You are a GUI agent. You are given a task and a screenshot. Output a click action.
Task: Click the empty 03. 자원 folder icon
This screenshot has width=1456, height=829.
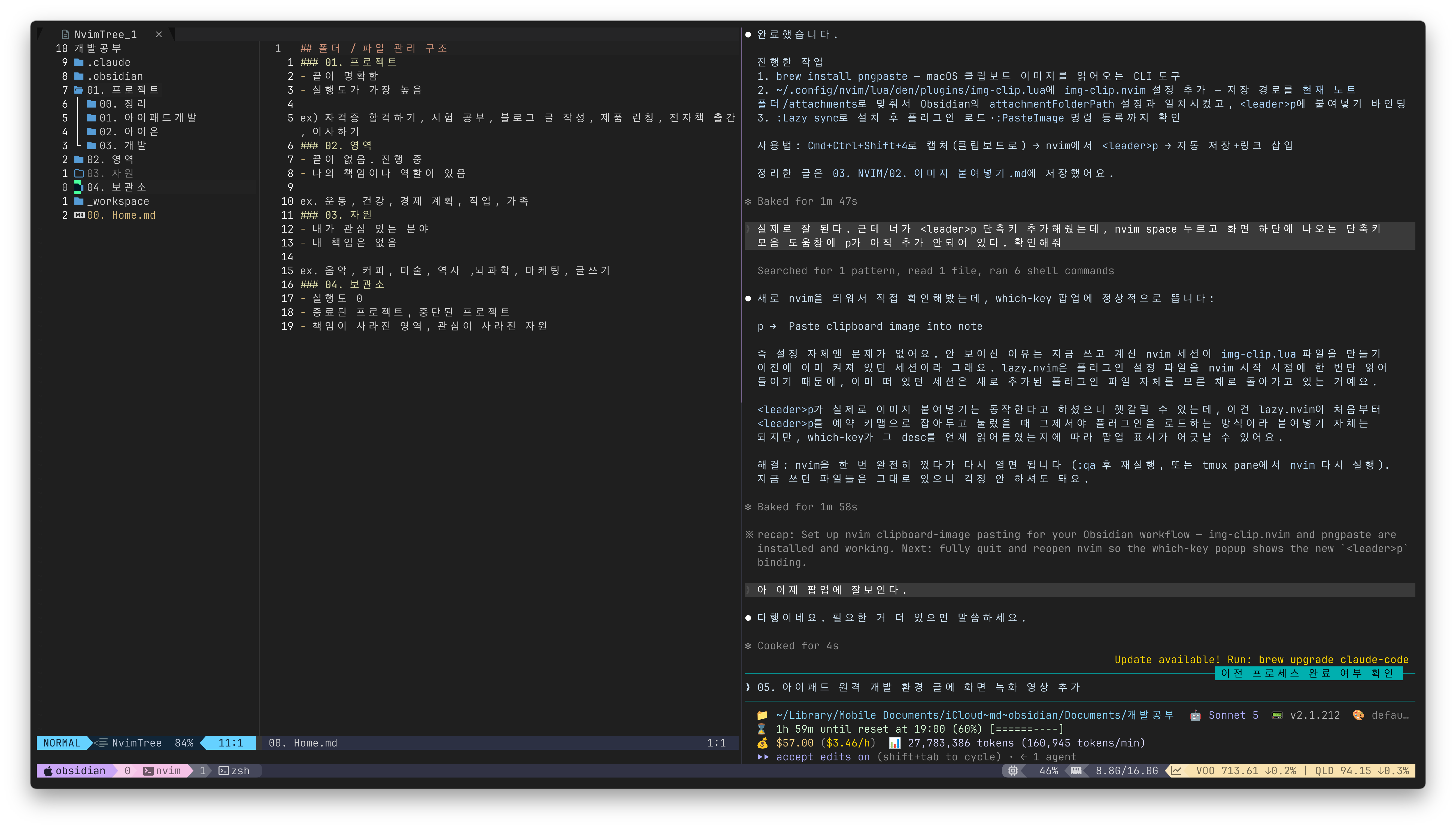coord(79,173)
